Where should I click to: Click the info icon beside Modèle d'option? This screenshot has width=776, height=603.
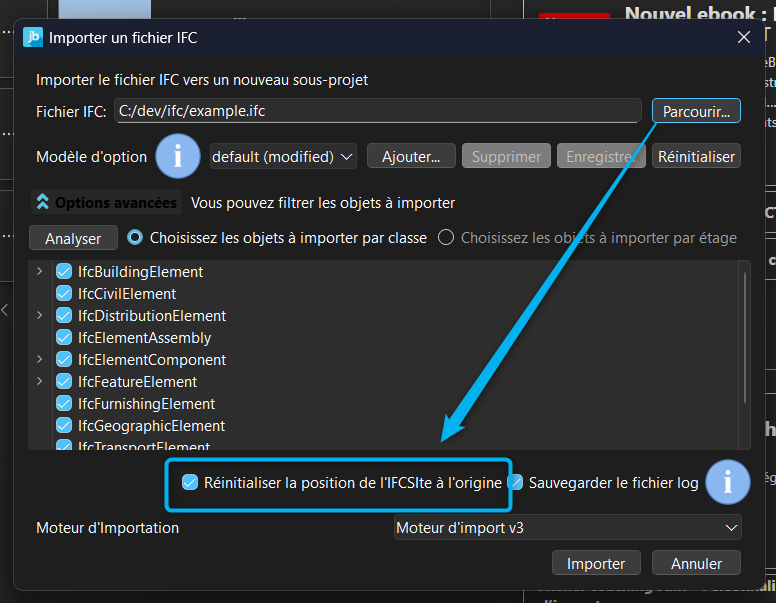pos(178,156)
